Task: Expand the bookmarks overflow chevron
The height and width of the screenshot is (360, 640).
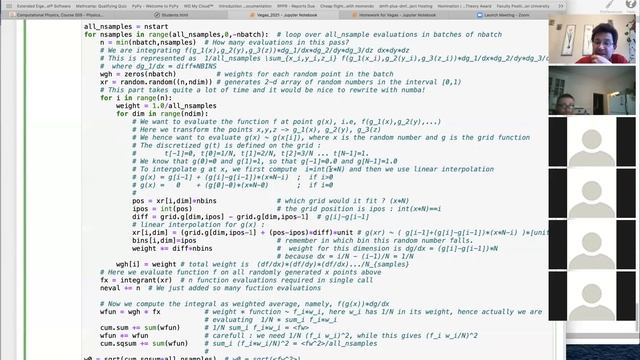Action: (561, 6)
